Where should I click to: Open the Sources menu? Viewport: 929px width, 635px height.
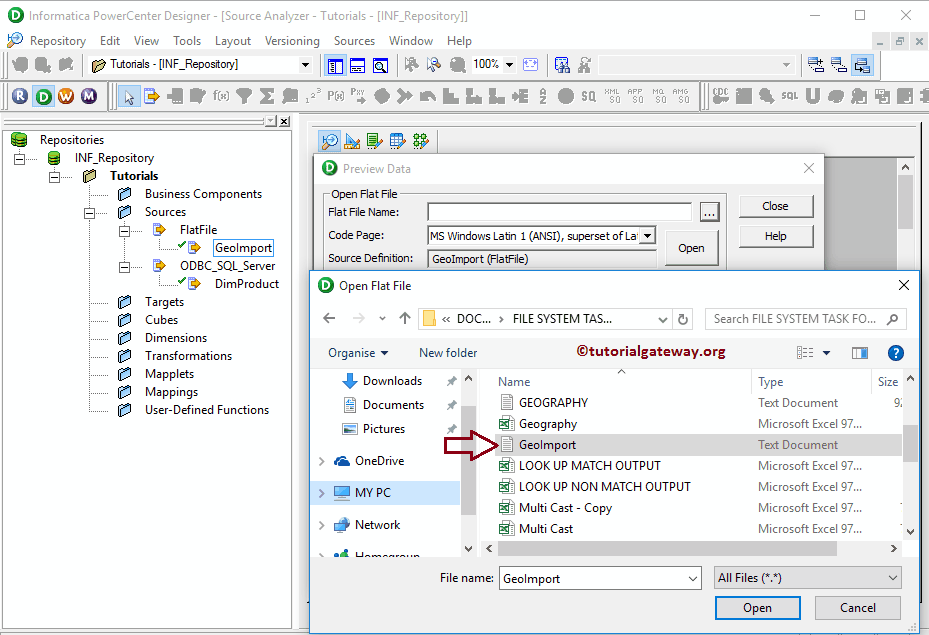[x=354, y=41]
